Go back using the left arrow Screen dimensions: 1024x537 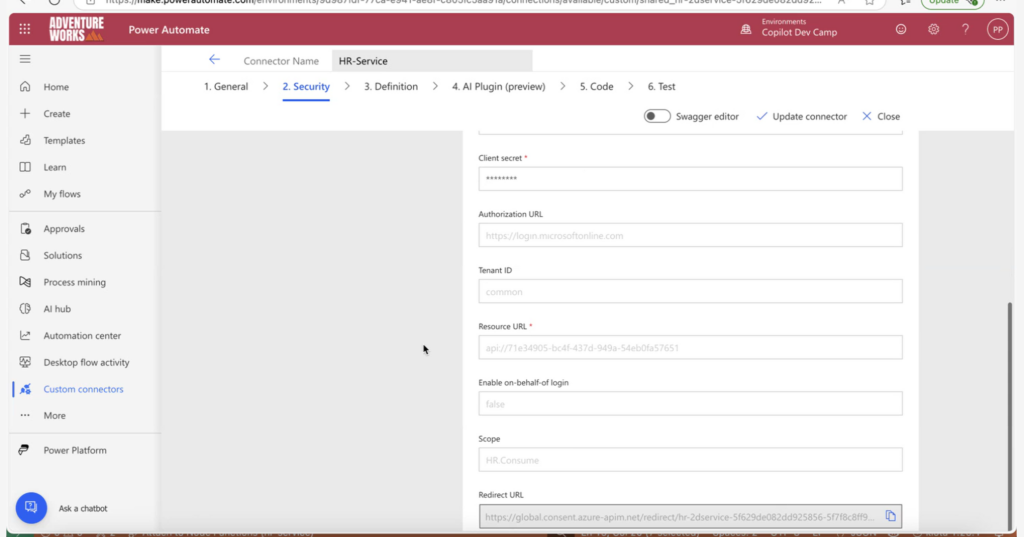pyautogui.click(x=214, y=59)
